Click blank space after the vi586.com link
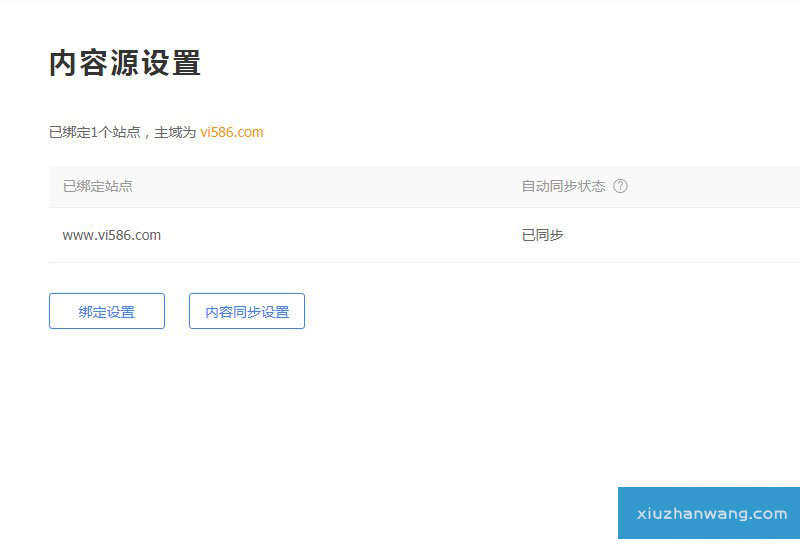 (x=450, y=132)
